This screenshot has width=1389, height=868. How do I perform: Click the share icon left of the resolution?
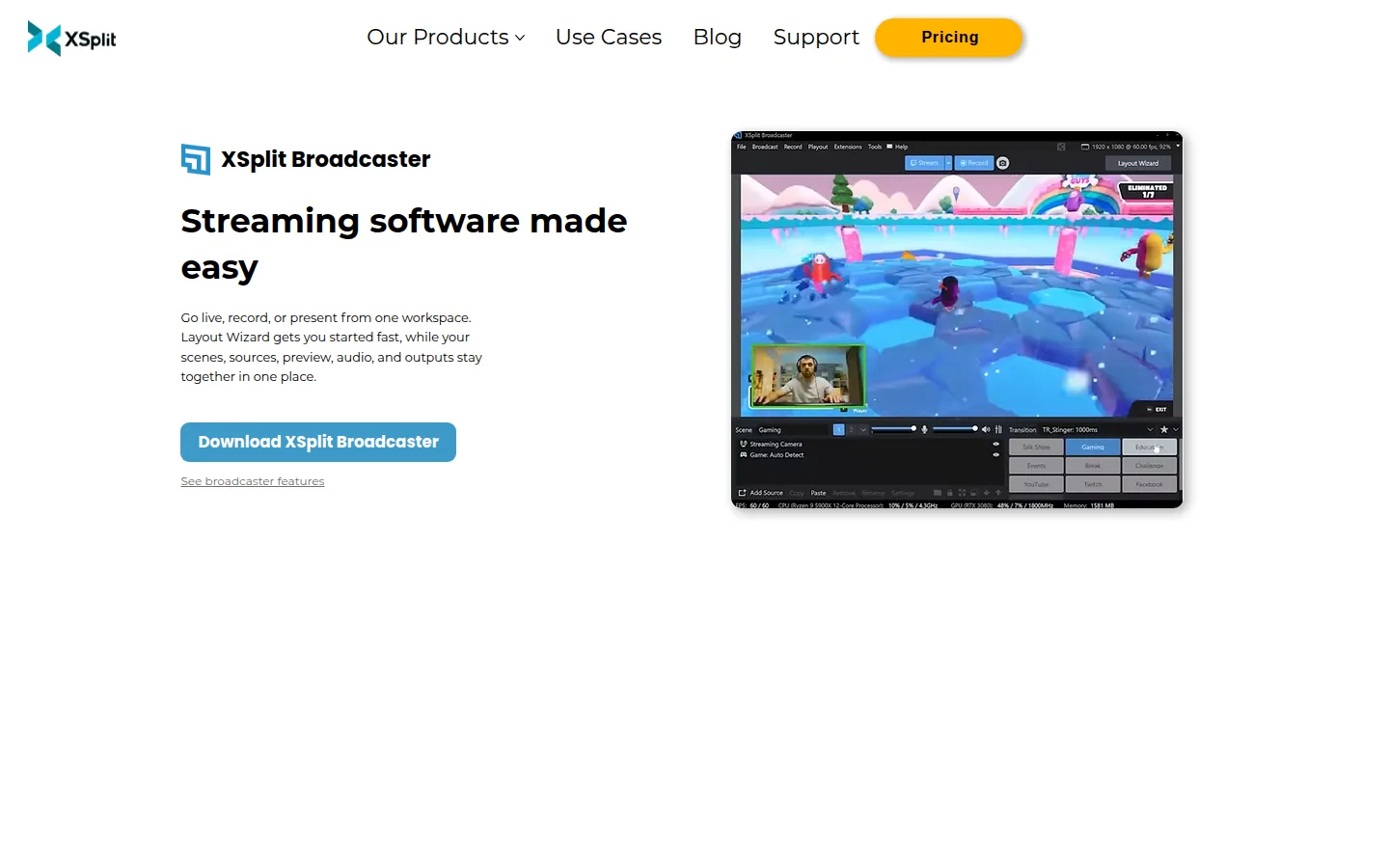pos(1061,147)
